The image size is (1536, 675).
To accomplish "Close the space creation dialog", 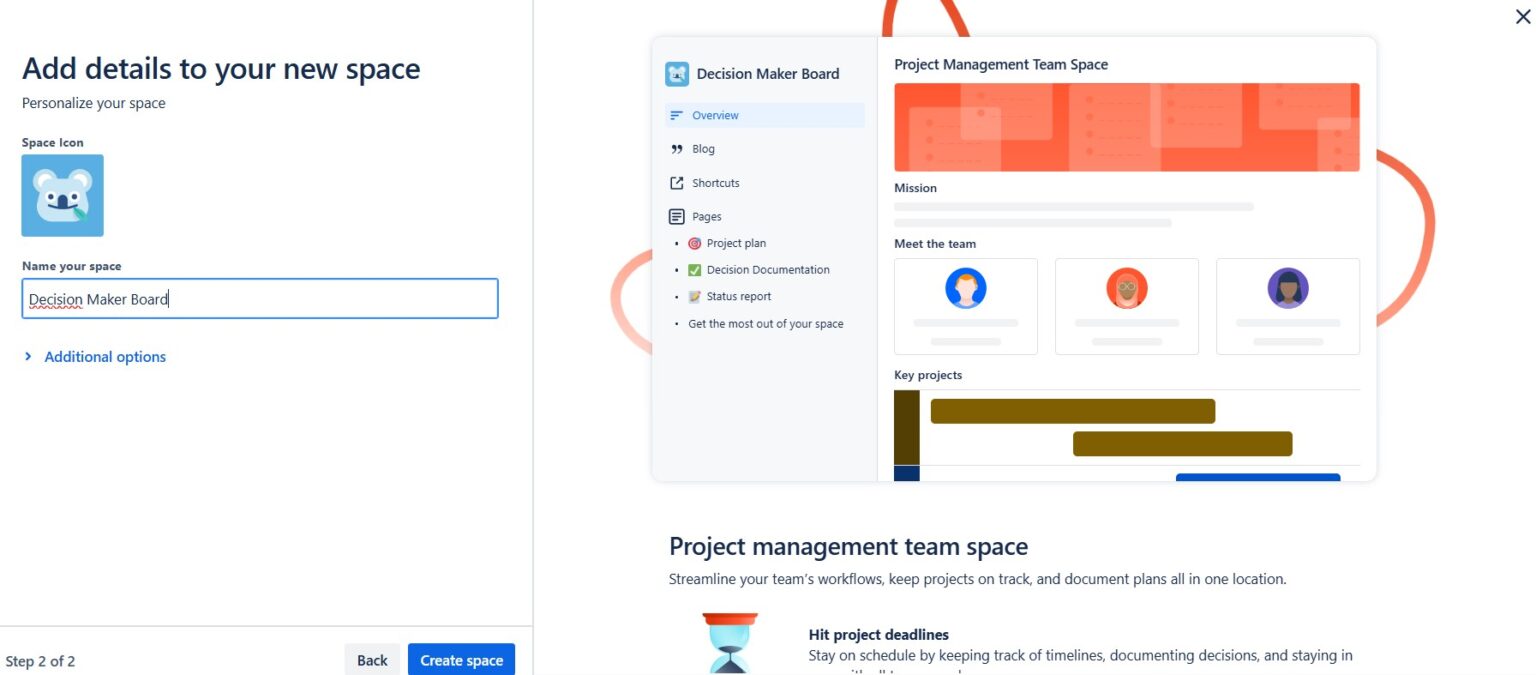I will tap(1523, 16).
